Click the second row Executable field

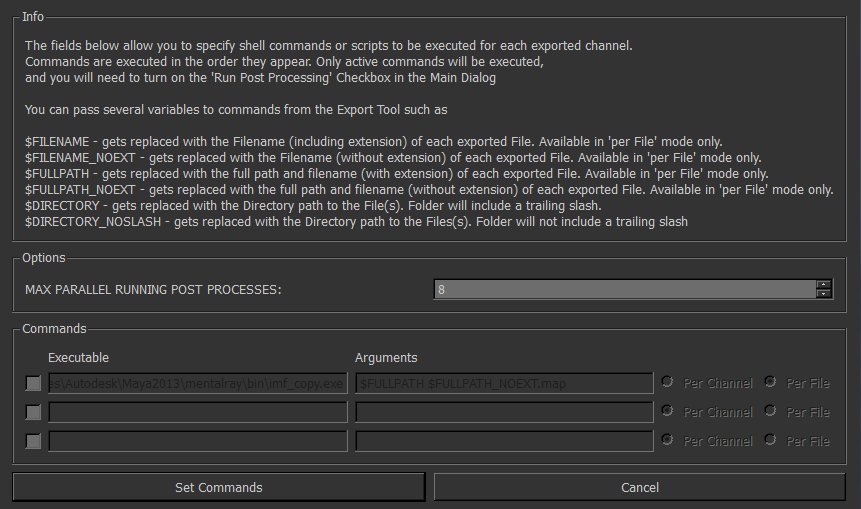pyautogui.click(x=197, y=412)
